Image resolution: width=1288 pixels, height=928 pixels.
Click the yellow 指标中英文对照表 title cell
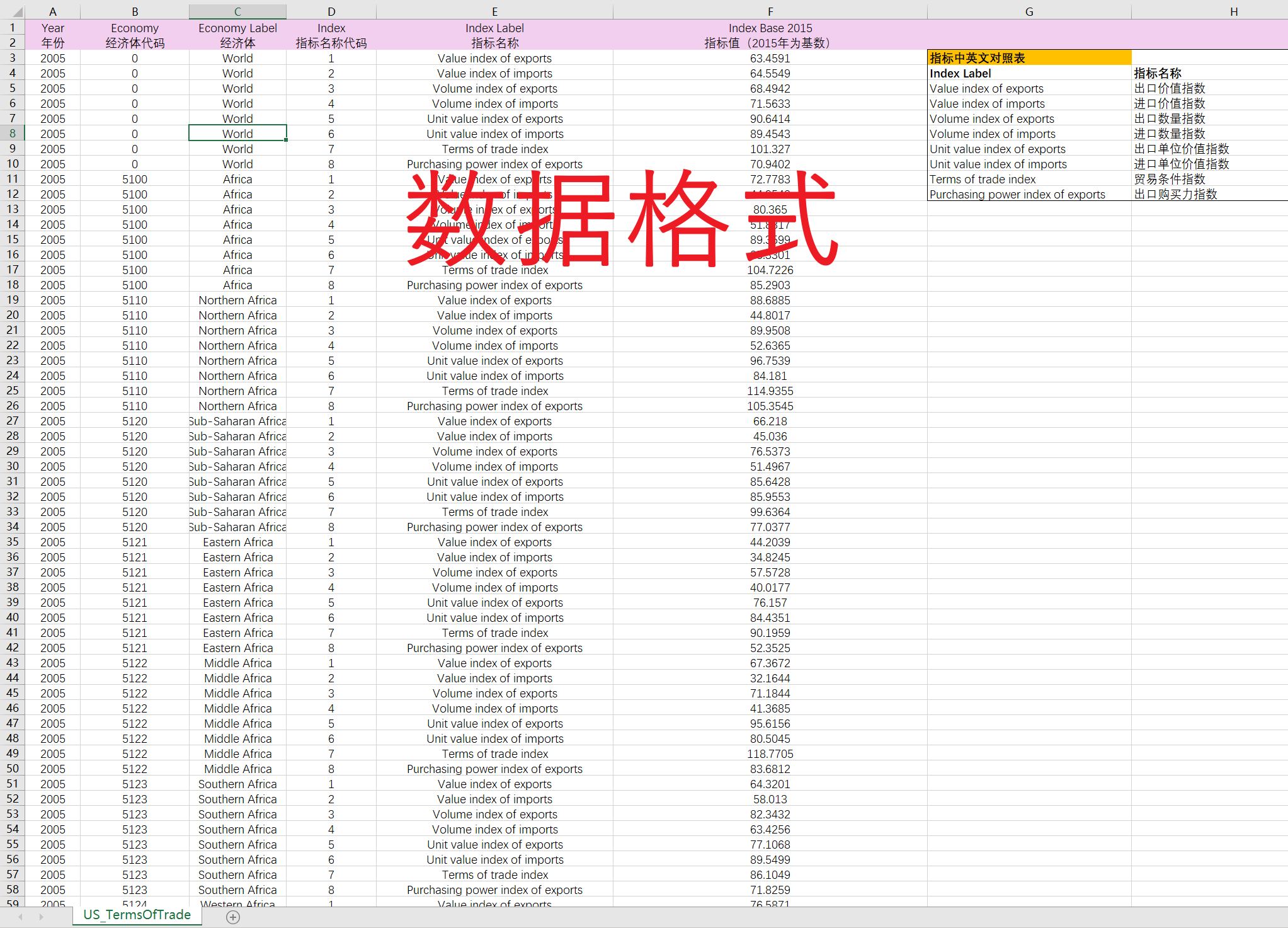point(1029,58)
